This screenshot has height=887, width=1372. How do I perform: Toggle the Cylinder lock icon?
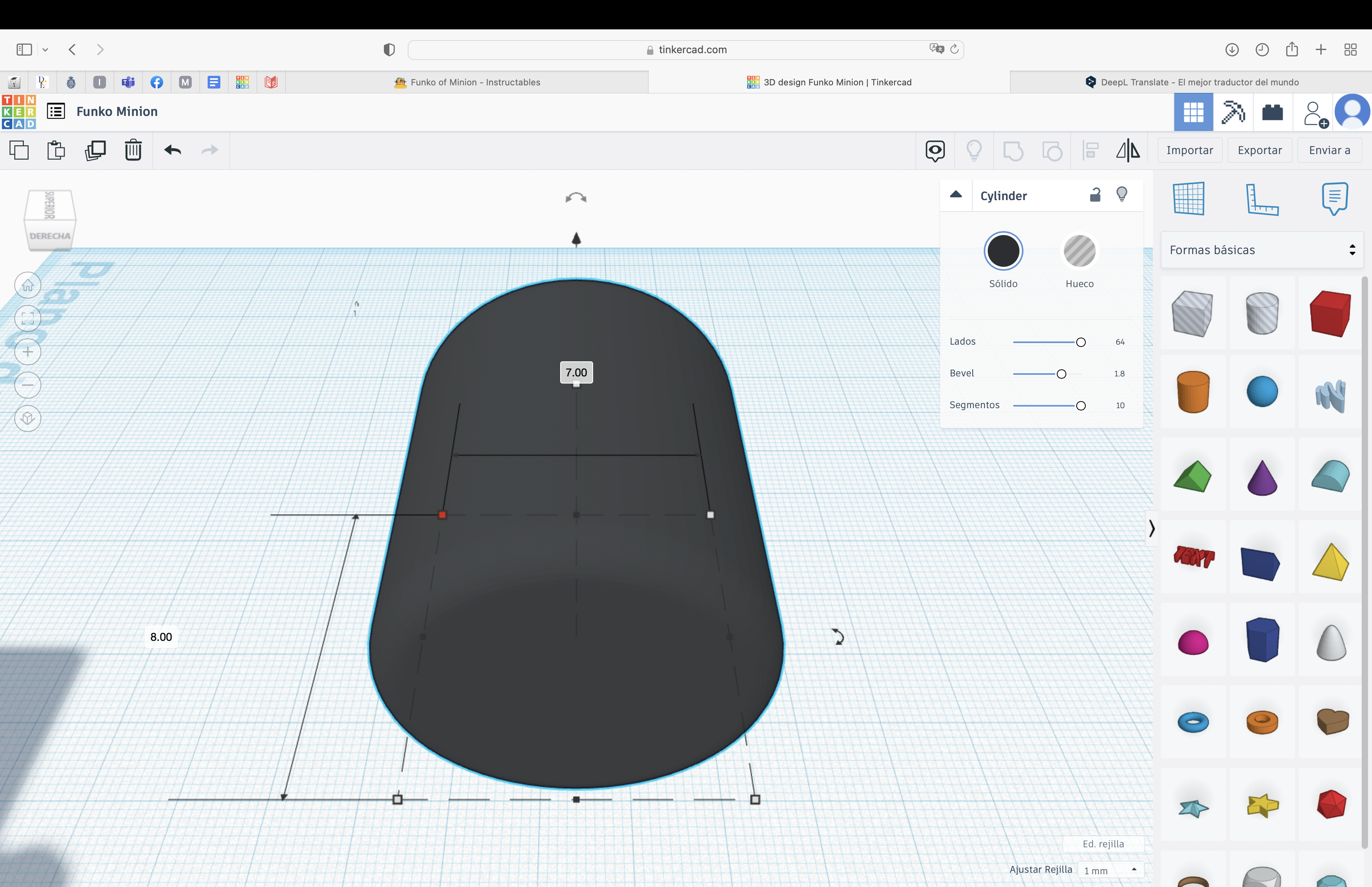pos(1095,195)
